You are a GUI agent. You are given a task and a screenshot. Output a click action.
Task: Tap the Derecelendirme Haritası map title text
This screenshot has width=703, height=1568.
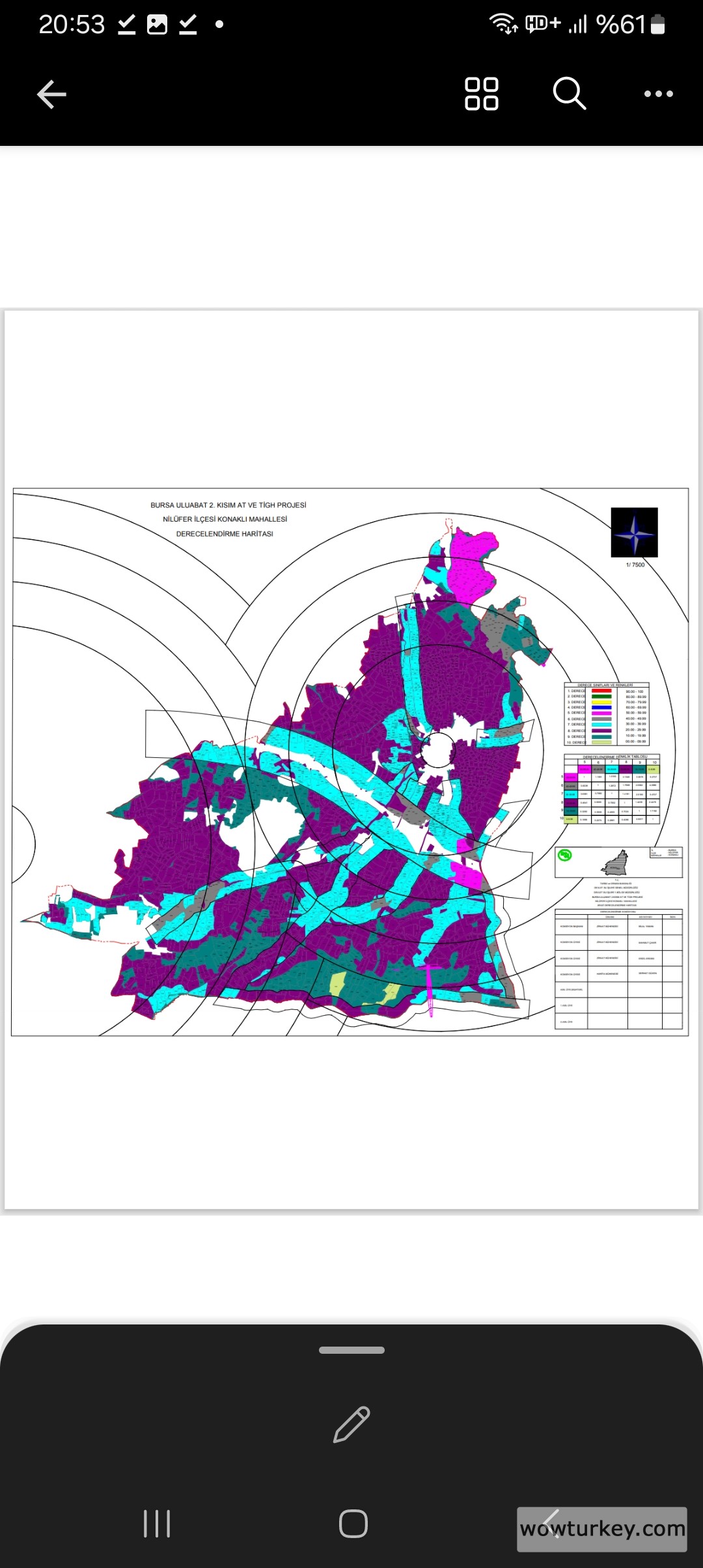click(x=225, y=534)
